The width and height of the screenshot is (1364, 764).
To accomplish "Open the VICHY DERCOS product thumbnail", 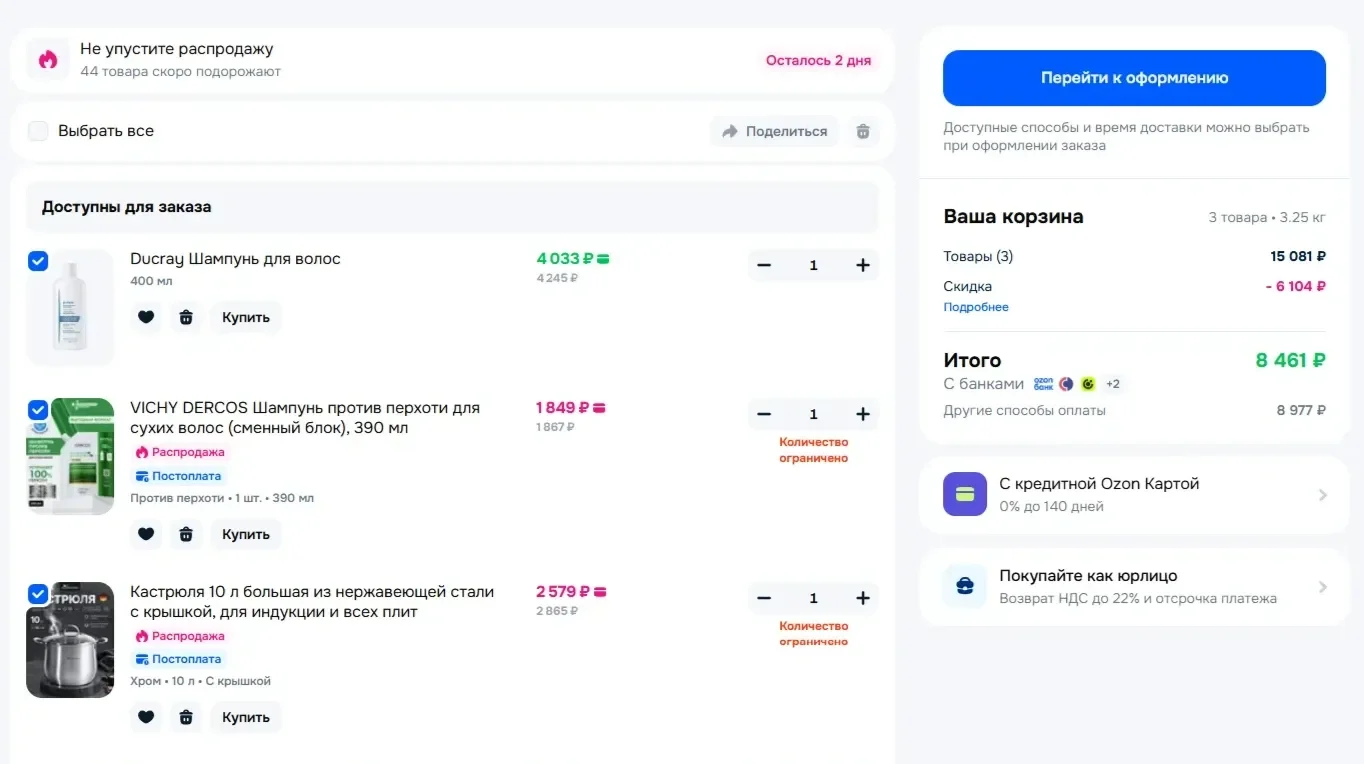I will pos(70,456).
